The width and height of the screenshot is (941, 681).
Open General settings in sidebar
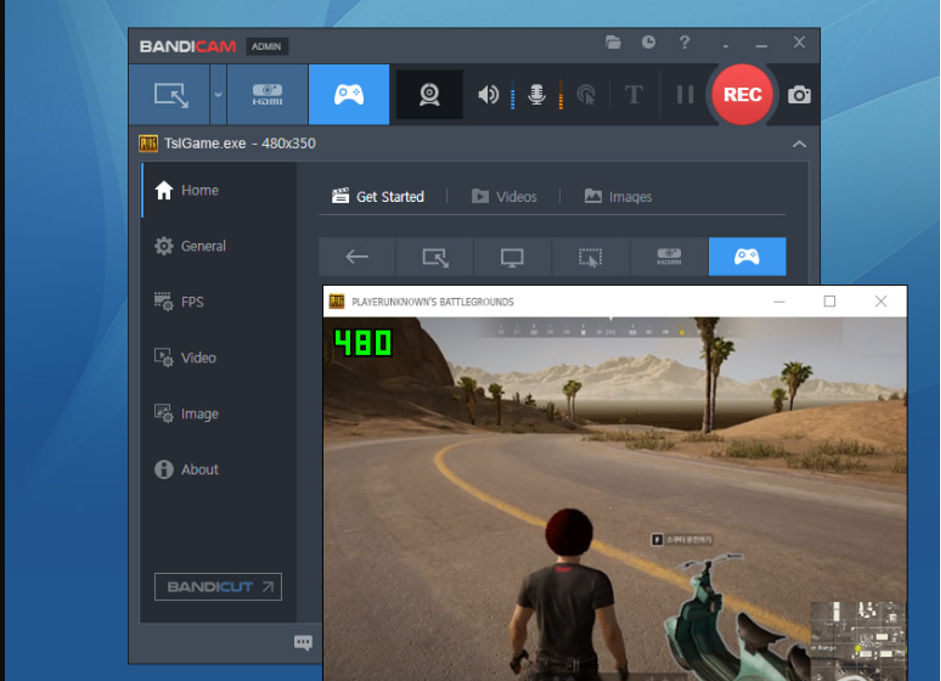(x=218, y=246)
